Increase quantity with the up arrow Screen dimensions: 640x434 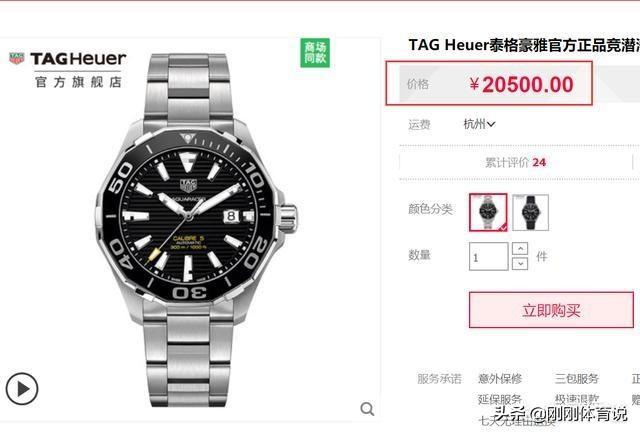point(520,249)
